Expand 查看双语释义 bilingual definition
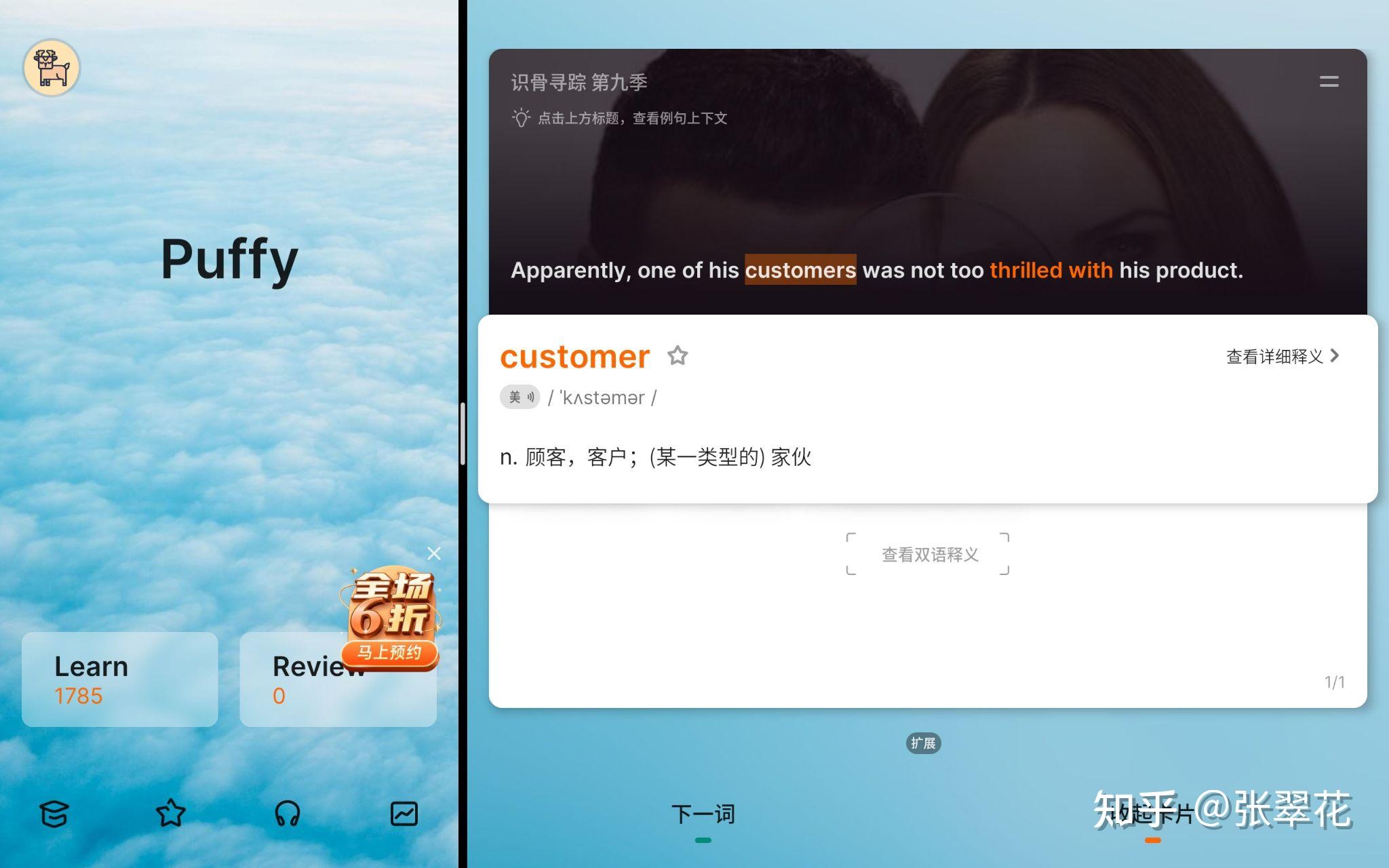The width and height of the screenshot is (1389, 868). click(x=928, y=555)
